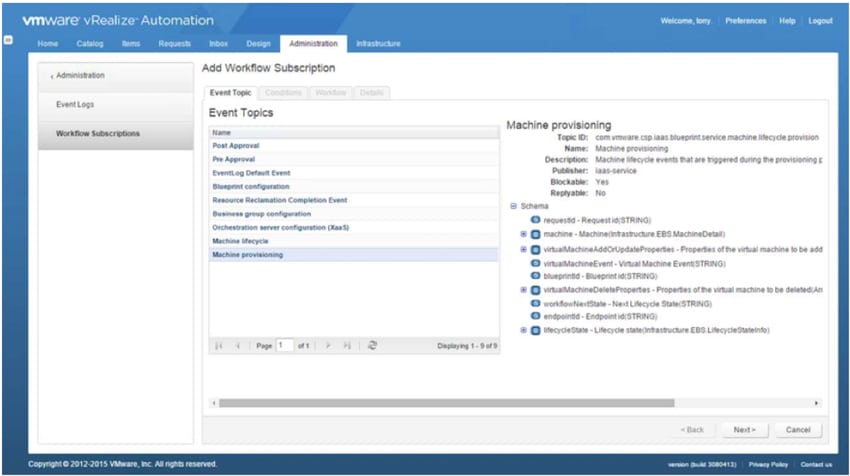Image resolution: width=850 pixels, height=476 pixels.
Task: Open the Home tab
Action: [48, 43]
